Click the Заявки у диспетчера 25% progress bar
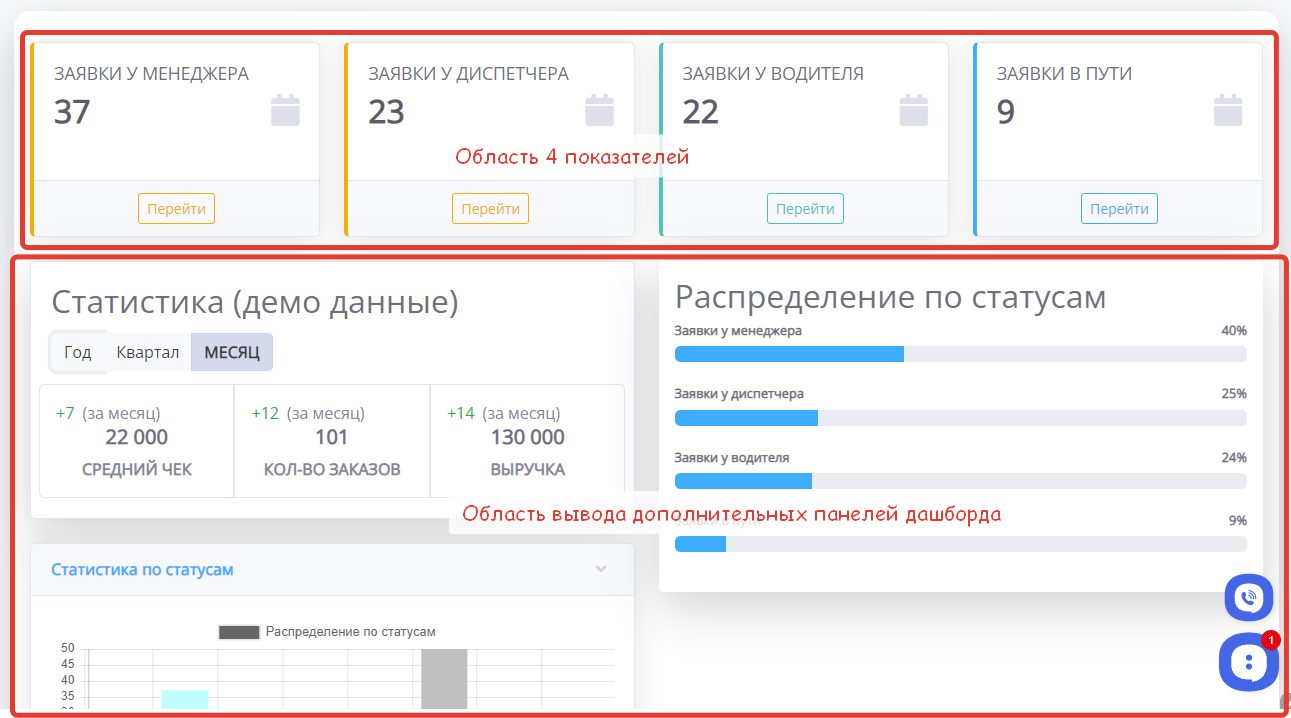The image size is (1291, 718). click(960, 418)
